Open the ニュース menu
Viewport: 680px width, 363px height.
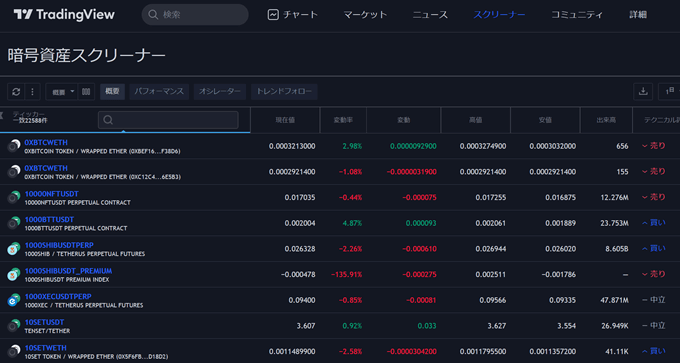(430, 15)
